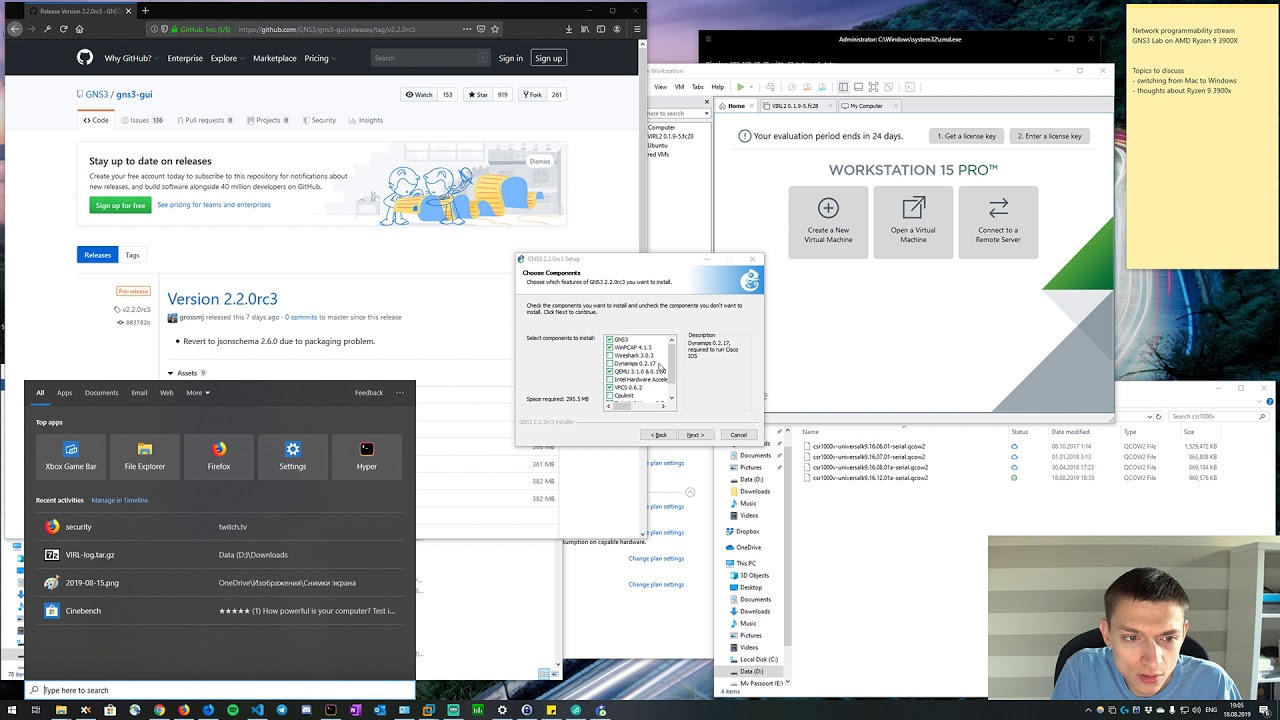Click the components list scroll-down arrow
The height and width of the screenshot is (720, 1280).
click(672, 398)
